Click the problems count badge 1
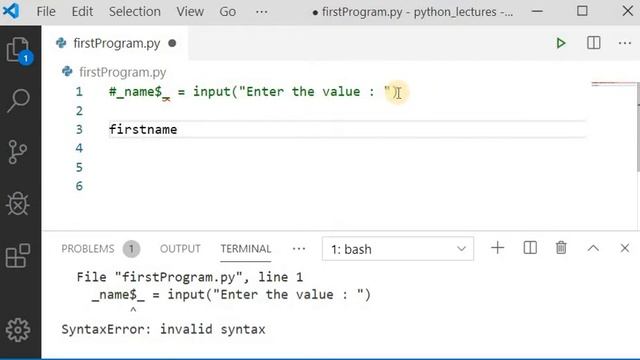This screenshot has width=640, height=360. click(131, 249)
